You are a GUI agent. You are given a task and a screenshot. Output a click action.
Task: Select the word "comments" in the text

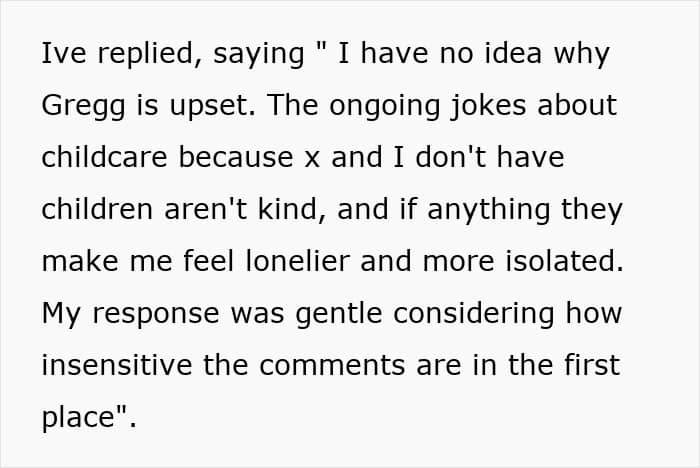333,366
